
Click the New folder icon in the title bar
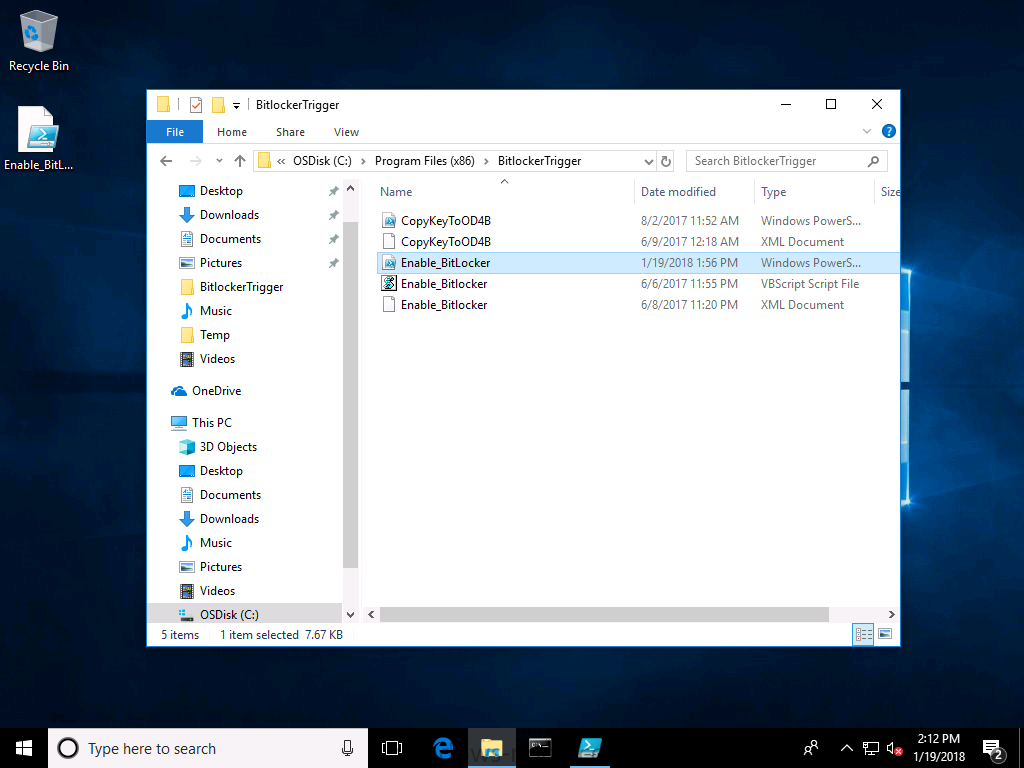pos(218,104)
